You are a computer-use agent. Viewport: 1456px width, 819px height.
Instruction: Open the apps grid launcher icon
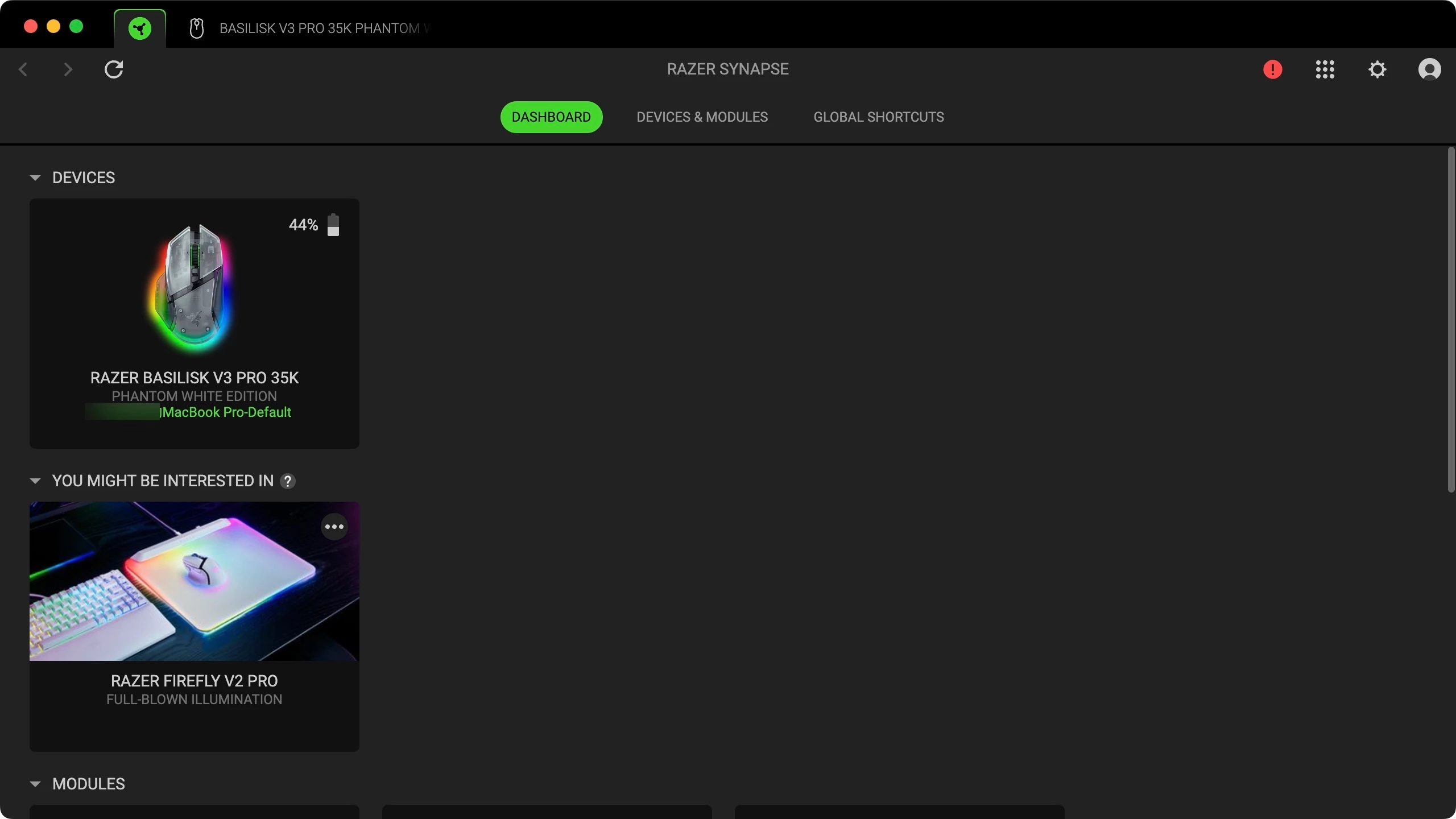pyautogui.click(x=1325, y=69)
